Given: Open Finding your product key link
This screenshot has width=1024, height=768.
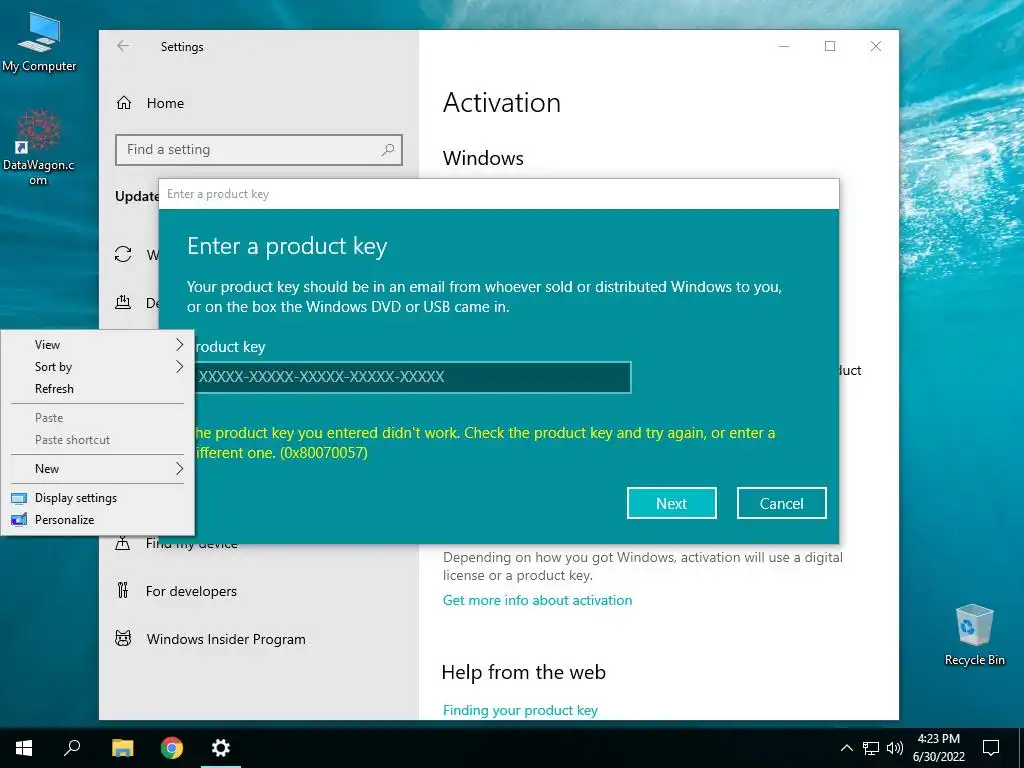Looking at the screenshot, I should [x=520, y=711].
